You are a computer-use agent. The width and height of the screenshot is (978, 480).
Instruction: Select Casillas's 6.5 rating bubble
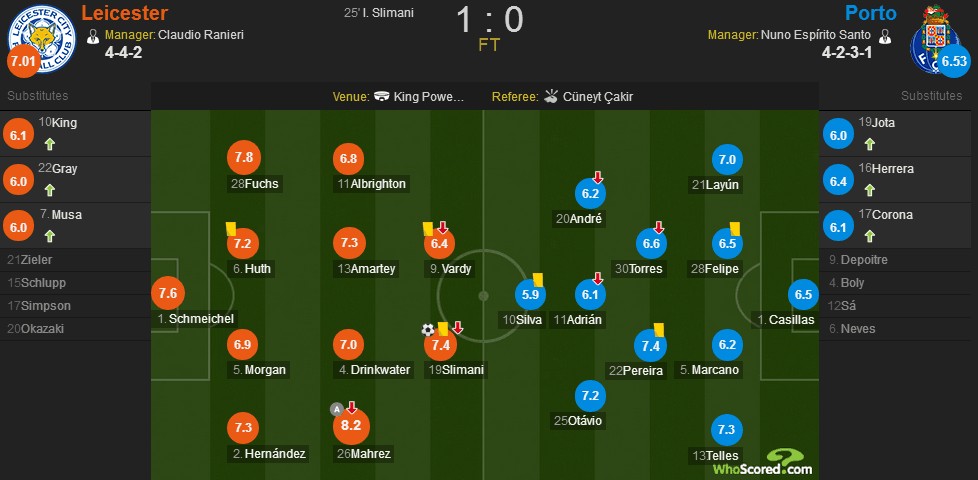(x=803, y=295)
